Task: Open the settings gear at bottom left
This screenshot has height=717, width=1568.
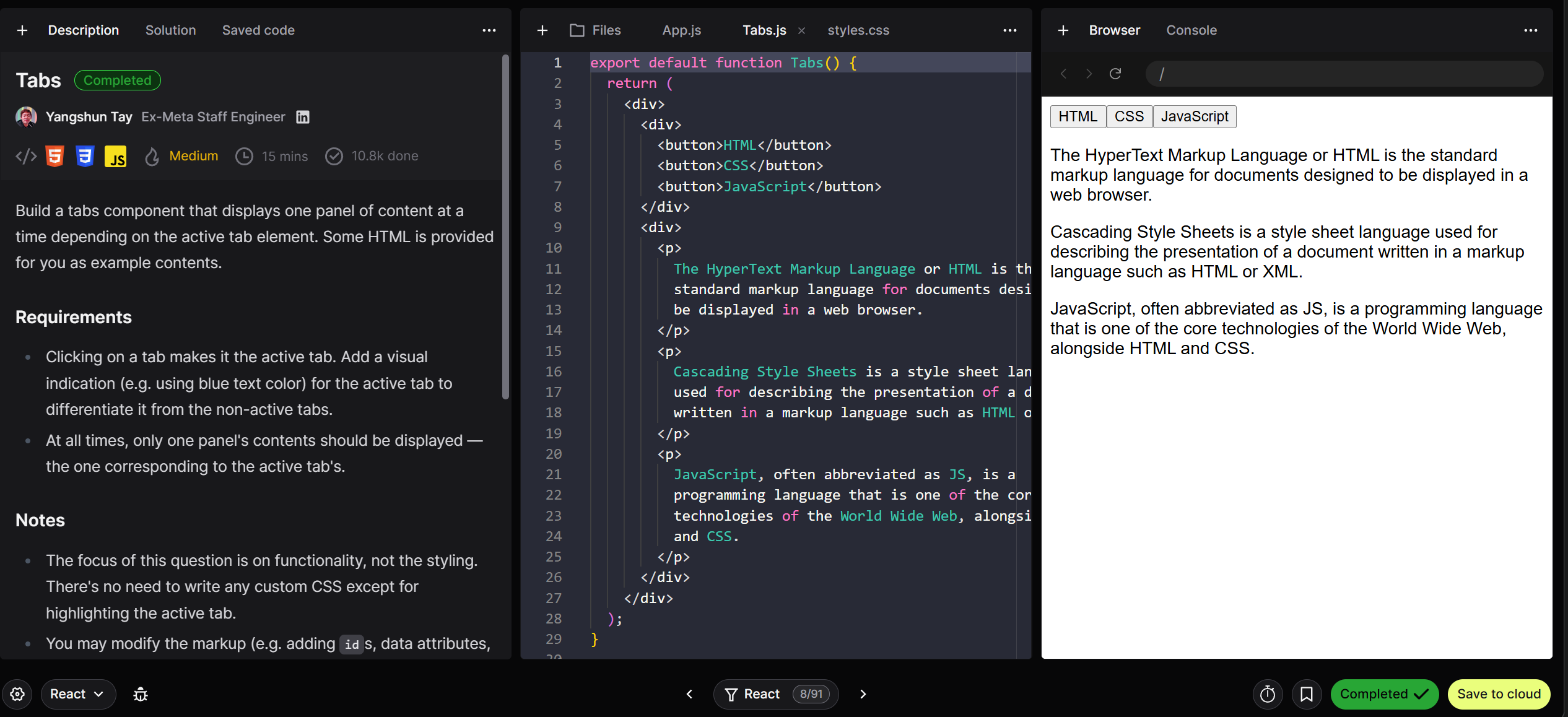Action: (x=17, y=694)
